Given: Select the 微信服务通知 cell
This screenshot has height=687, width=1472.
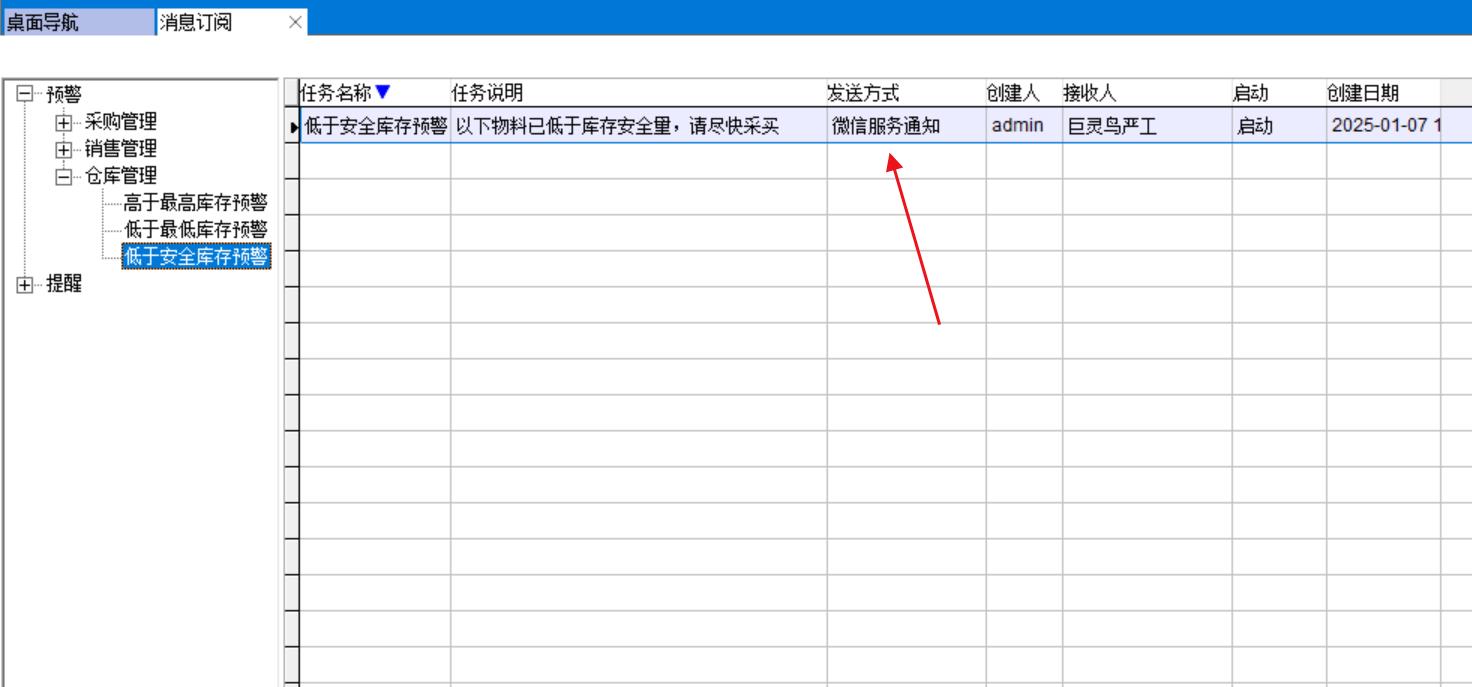Looking at the screenshot, I should click(905, 127).
